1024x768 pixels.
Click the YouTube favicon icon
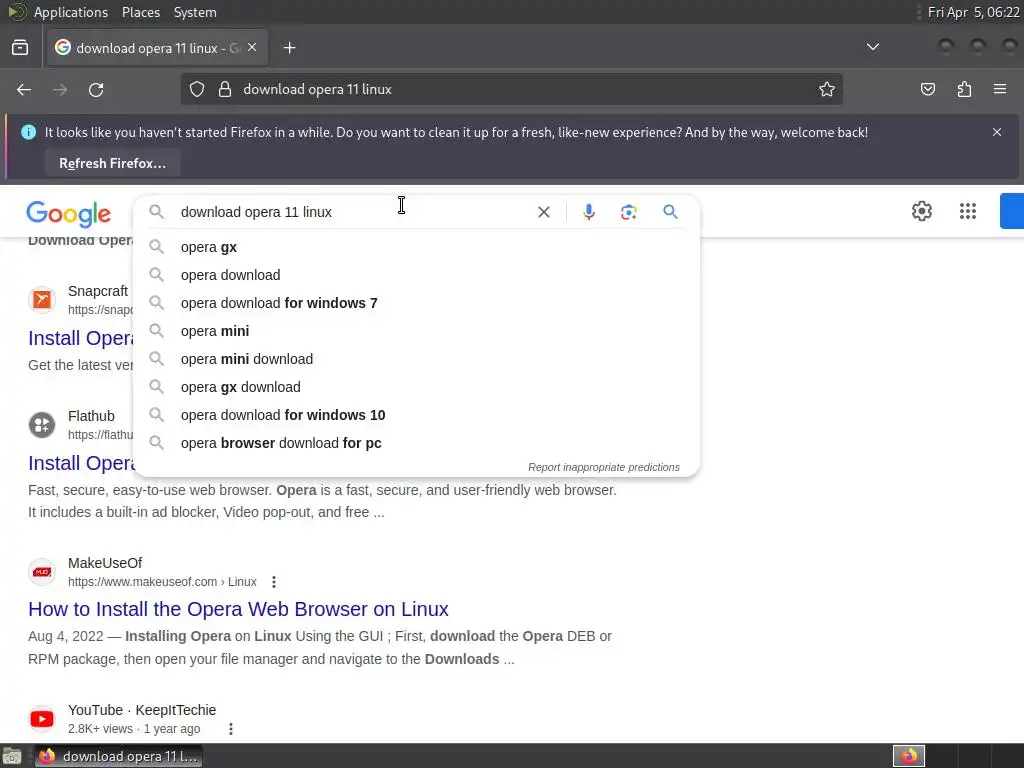click(42, 719)
